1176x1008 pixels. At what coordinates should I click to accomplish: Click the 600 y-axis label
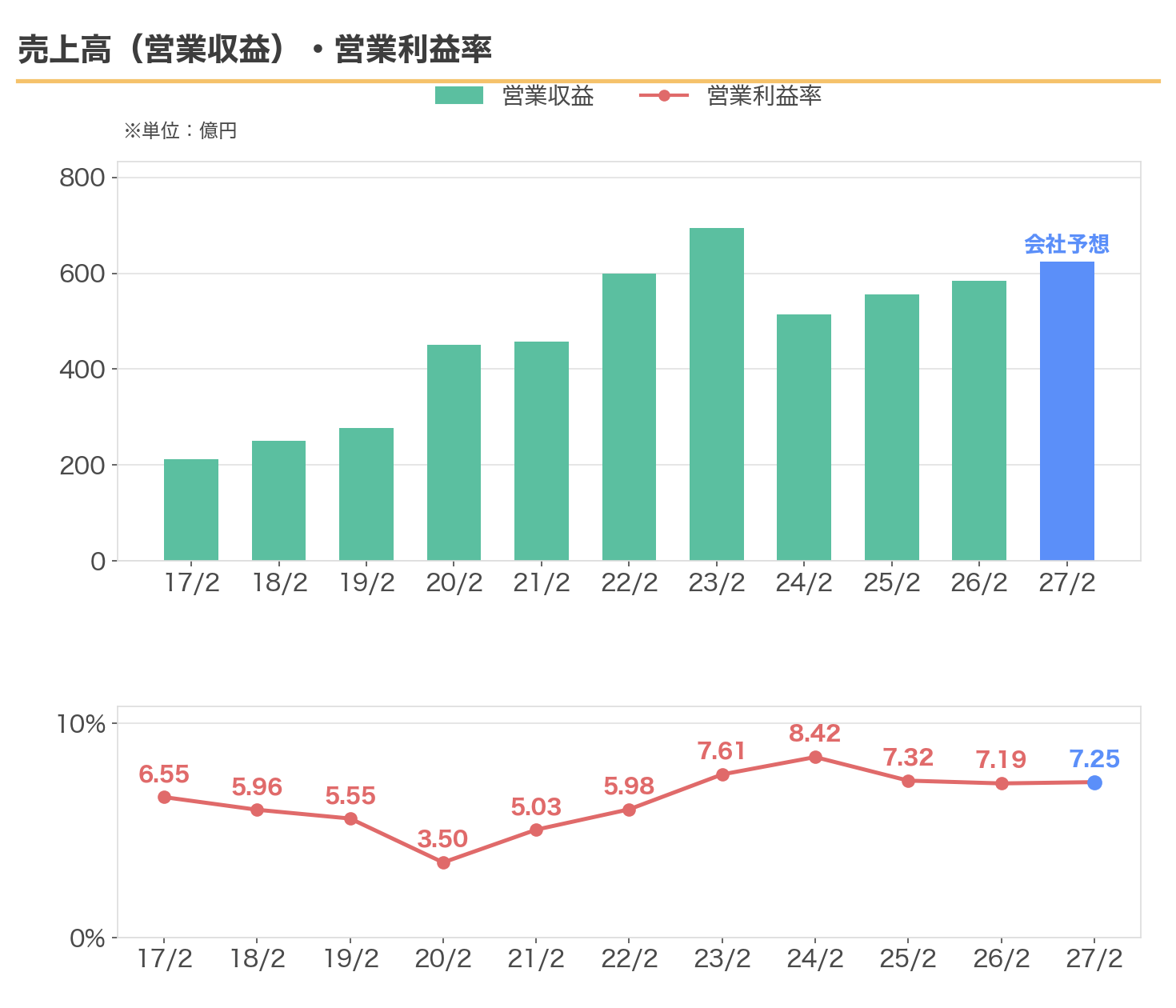coord(82,274)
